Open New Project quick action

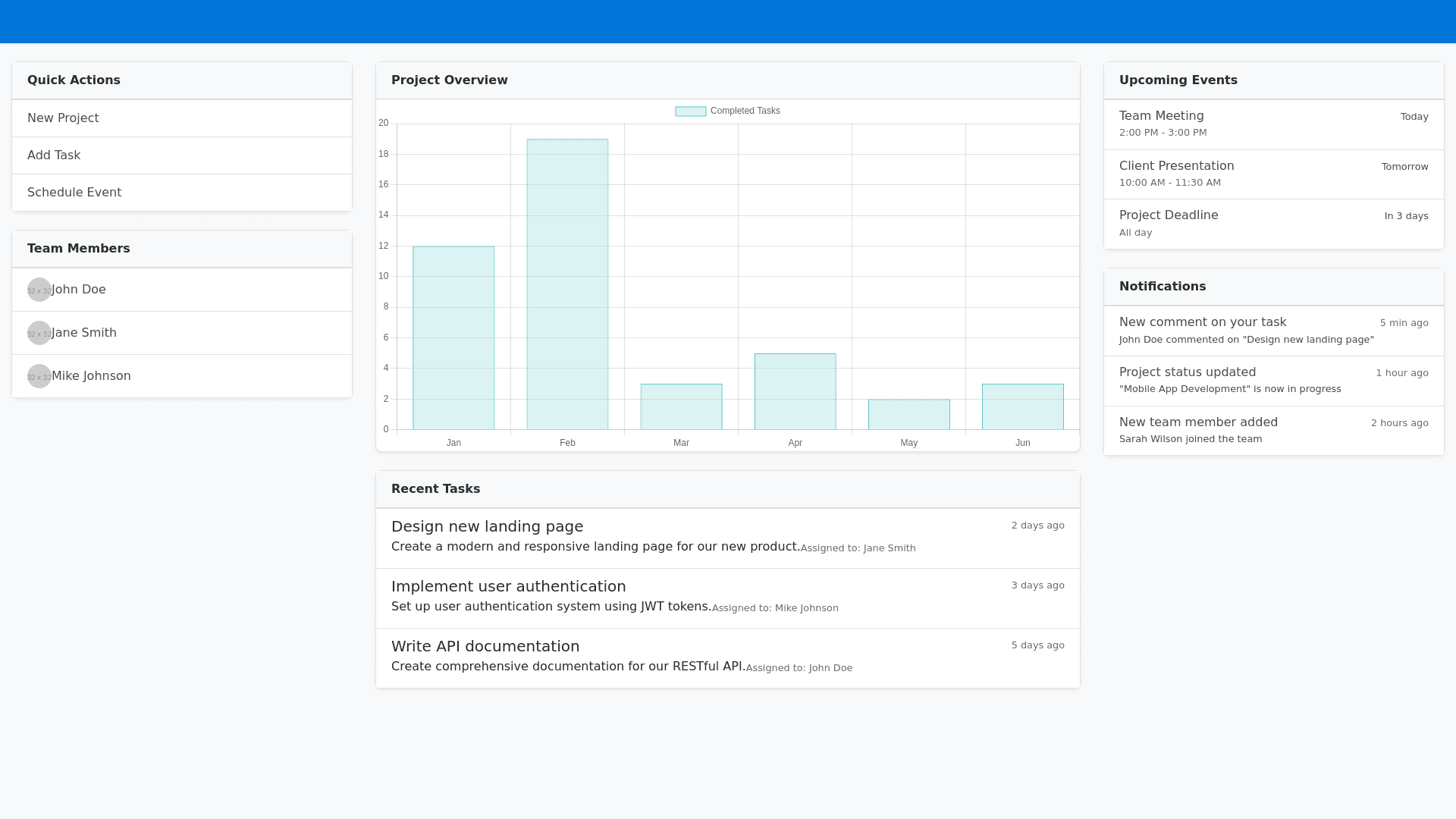point(63,118)
